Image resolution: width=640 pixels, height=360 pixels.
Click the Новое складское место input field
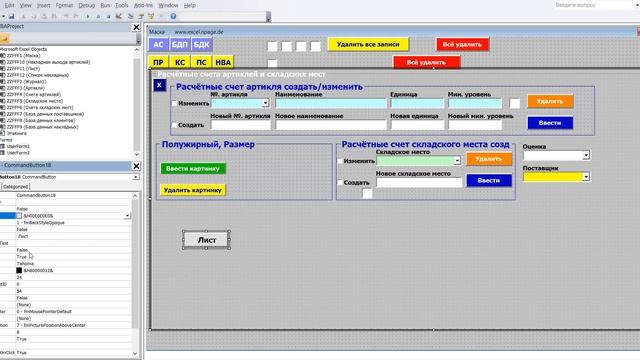click(x=419, y=182)
